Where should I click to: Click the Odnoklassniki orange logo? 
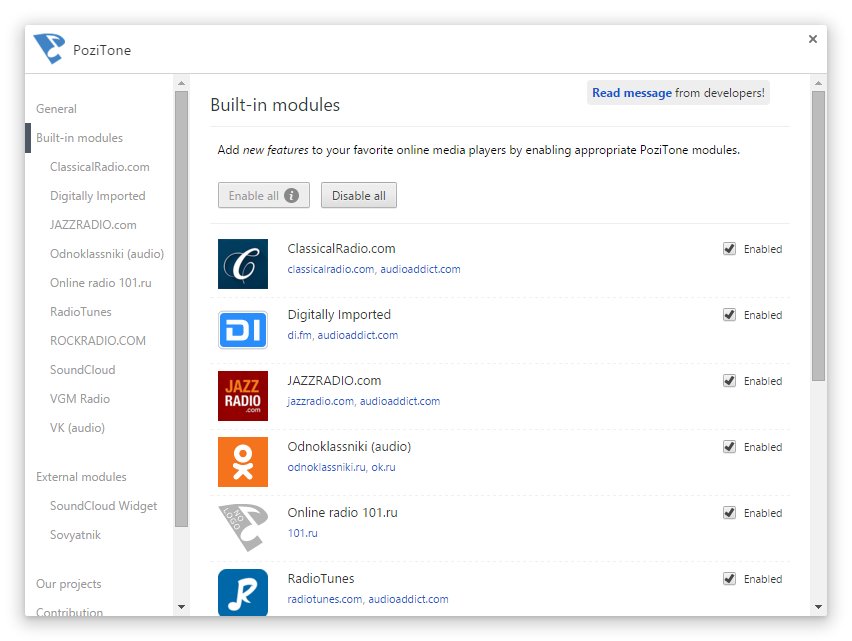(242, 462)
